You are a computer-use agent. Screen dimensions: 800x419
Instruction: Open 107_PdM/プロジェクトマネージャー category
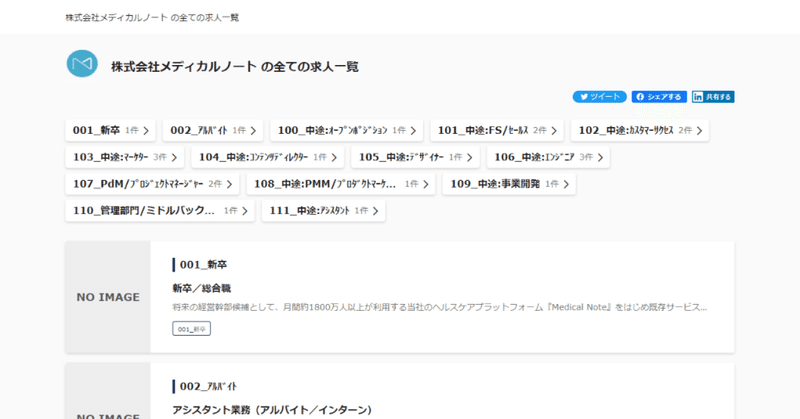point(152,184)
